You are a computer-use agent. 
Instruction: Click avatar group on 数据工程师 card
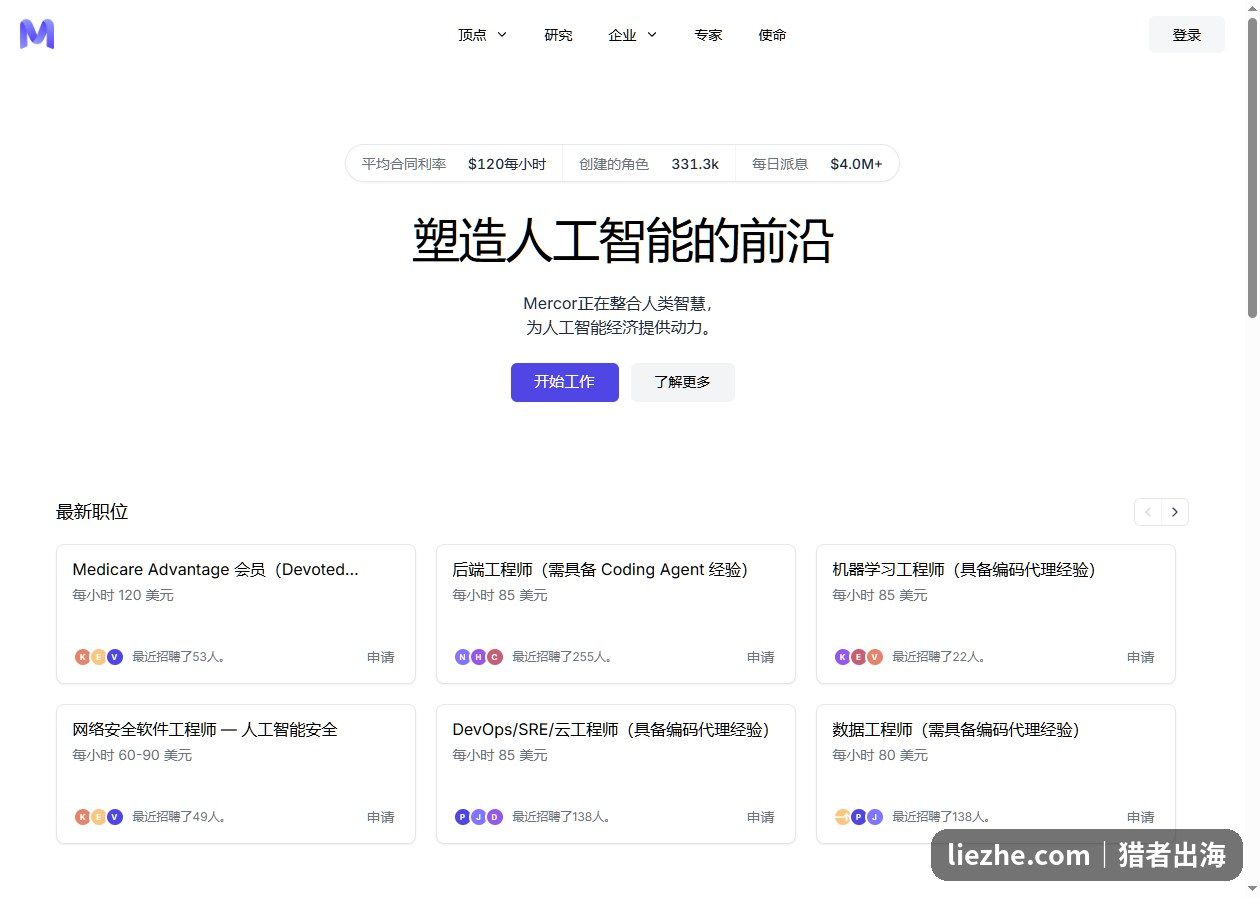(859, 817)
